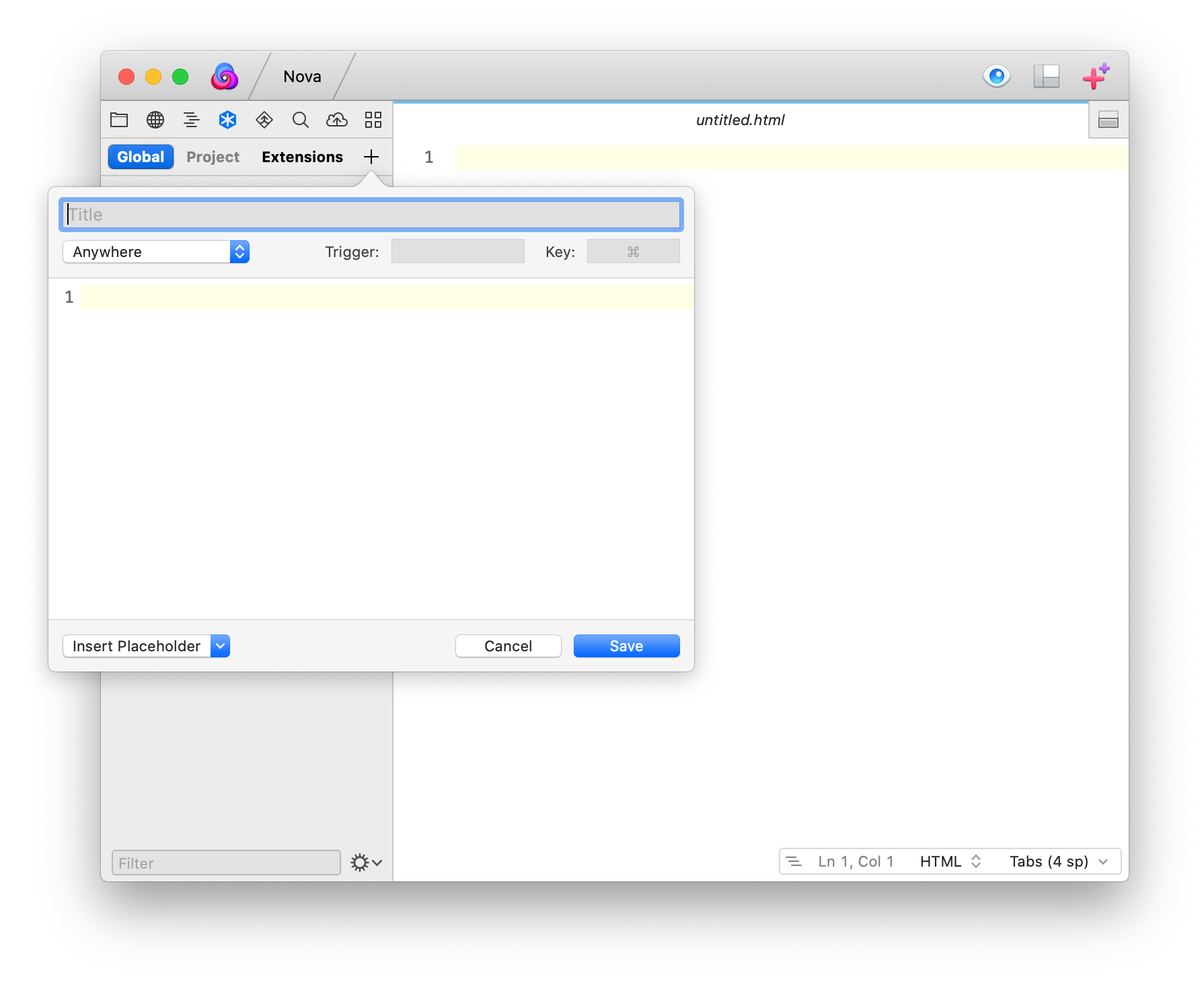Open the Files sidebar folder icon
The image size is (1204, 981).
[119, 120]
